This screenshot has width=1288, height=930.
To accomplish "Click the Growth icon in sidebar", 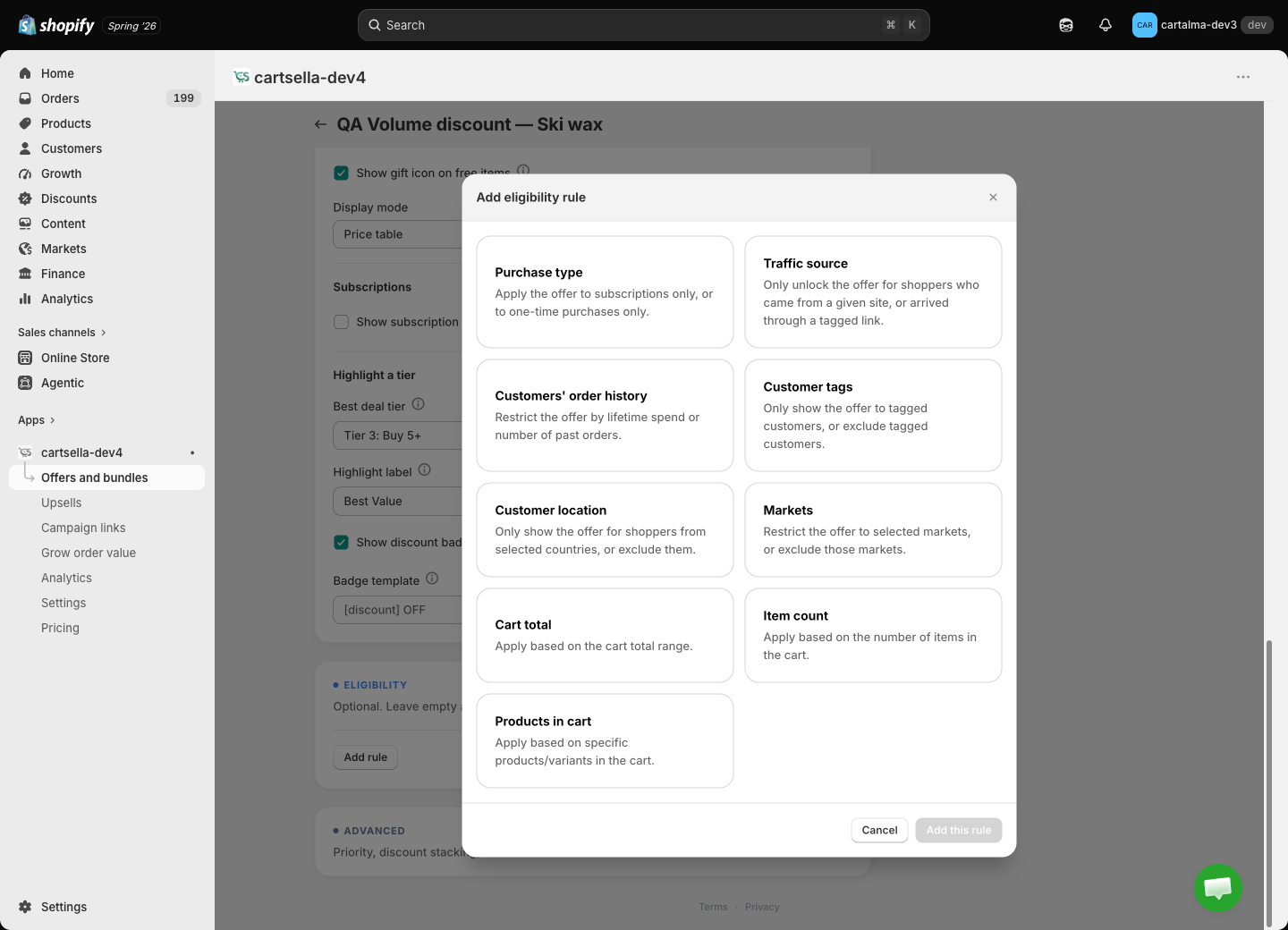I will click(x=25, y=173).
